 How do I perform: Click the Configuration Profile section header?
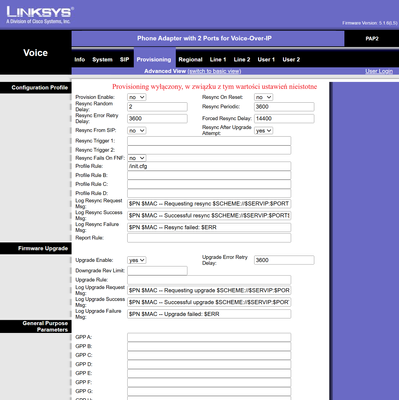[35, 88]
